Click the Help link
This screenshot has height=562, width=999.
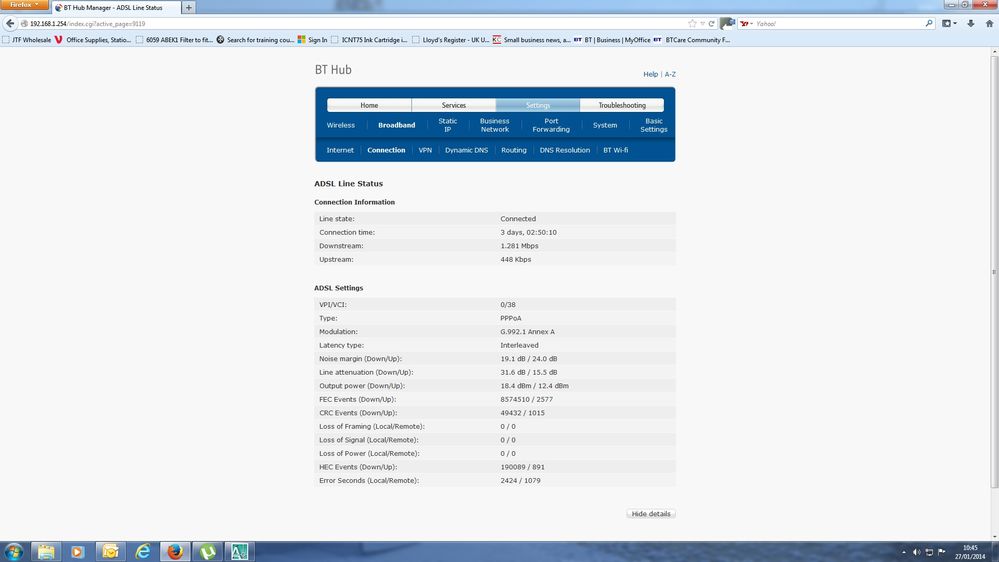click(x=650, y=75)
